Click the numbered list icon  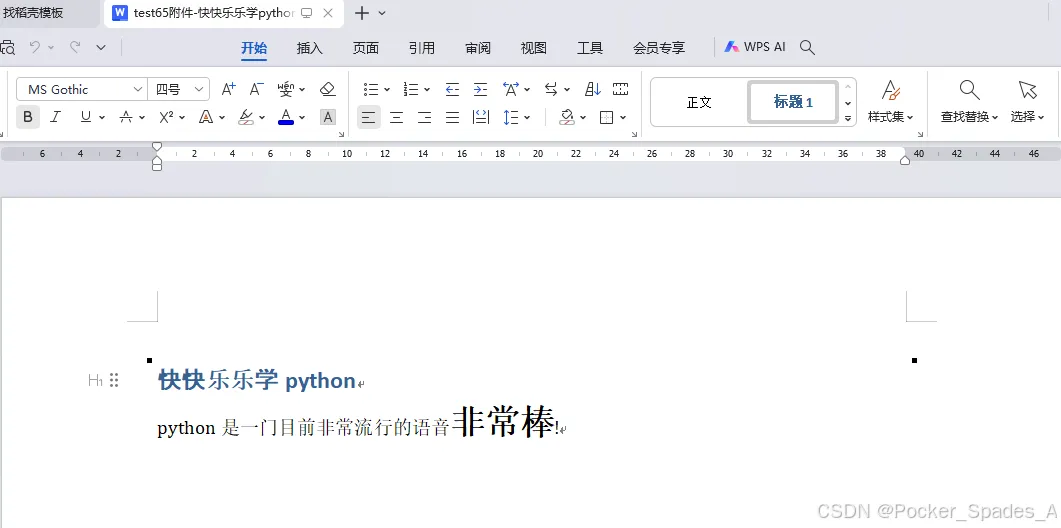pyautogui.click(x=411, y=89)
